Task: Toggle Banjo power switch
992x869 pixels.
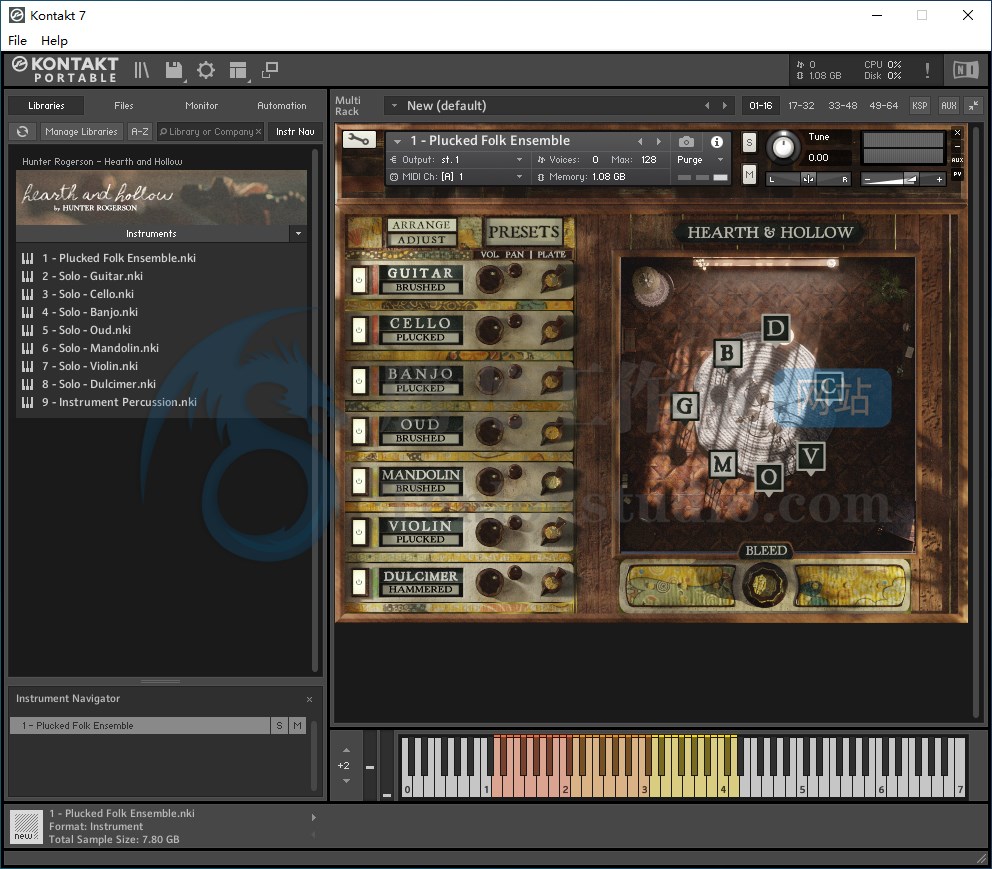Action: pyautogui.click(x=359, y=381)
